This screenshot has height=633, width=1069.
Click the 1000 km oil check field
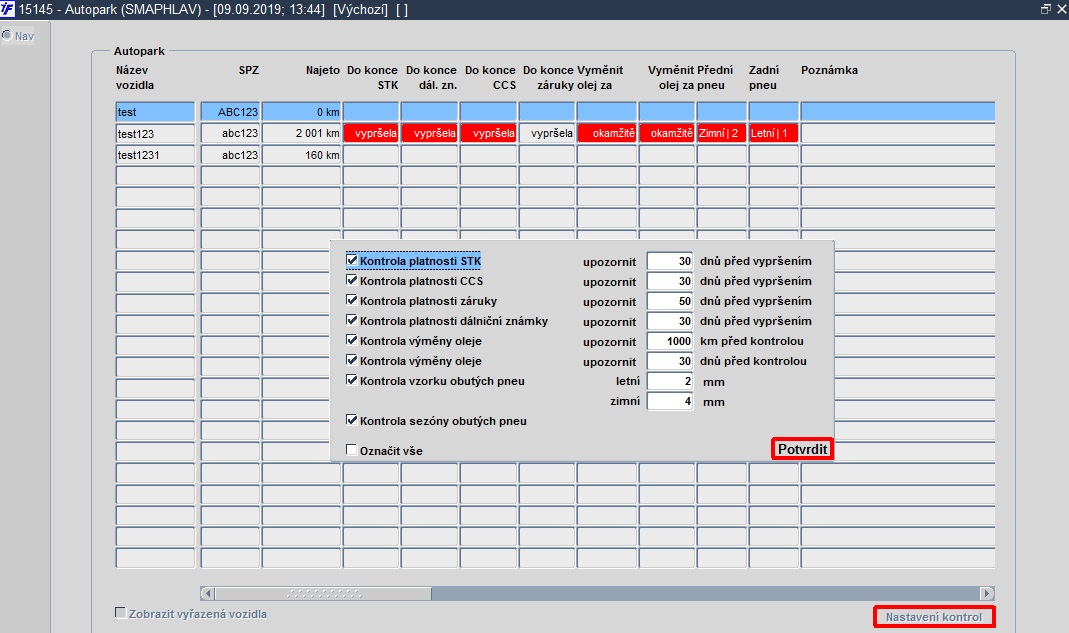point(670,341)
